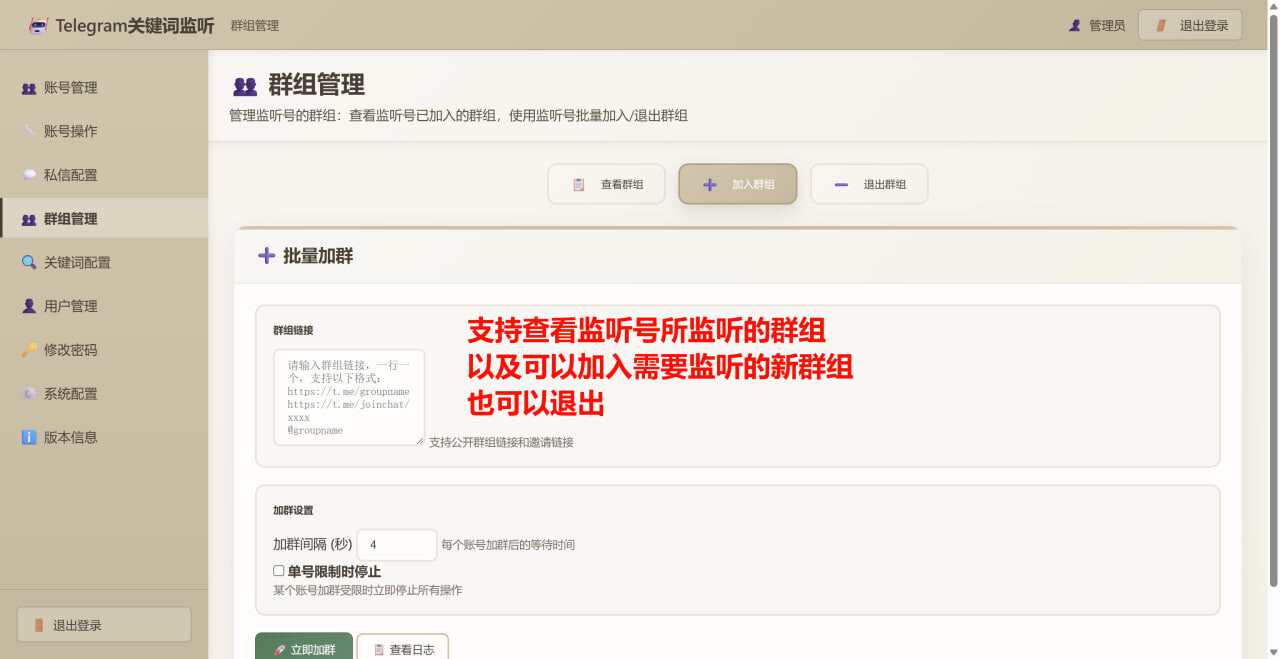Viewport: 1280px width, 659px height.
Task: Click the 用户管理 person icon
Action: [x=29, y=306]
